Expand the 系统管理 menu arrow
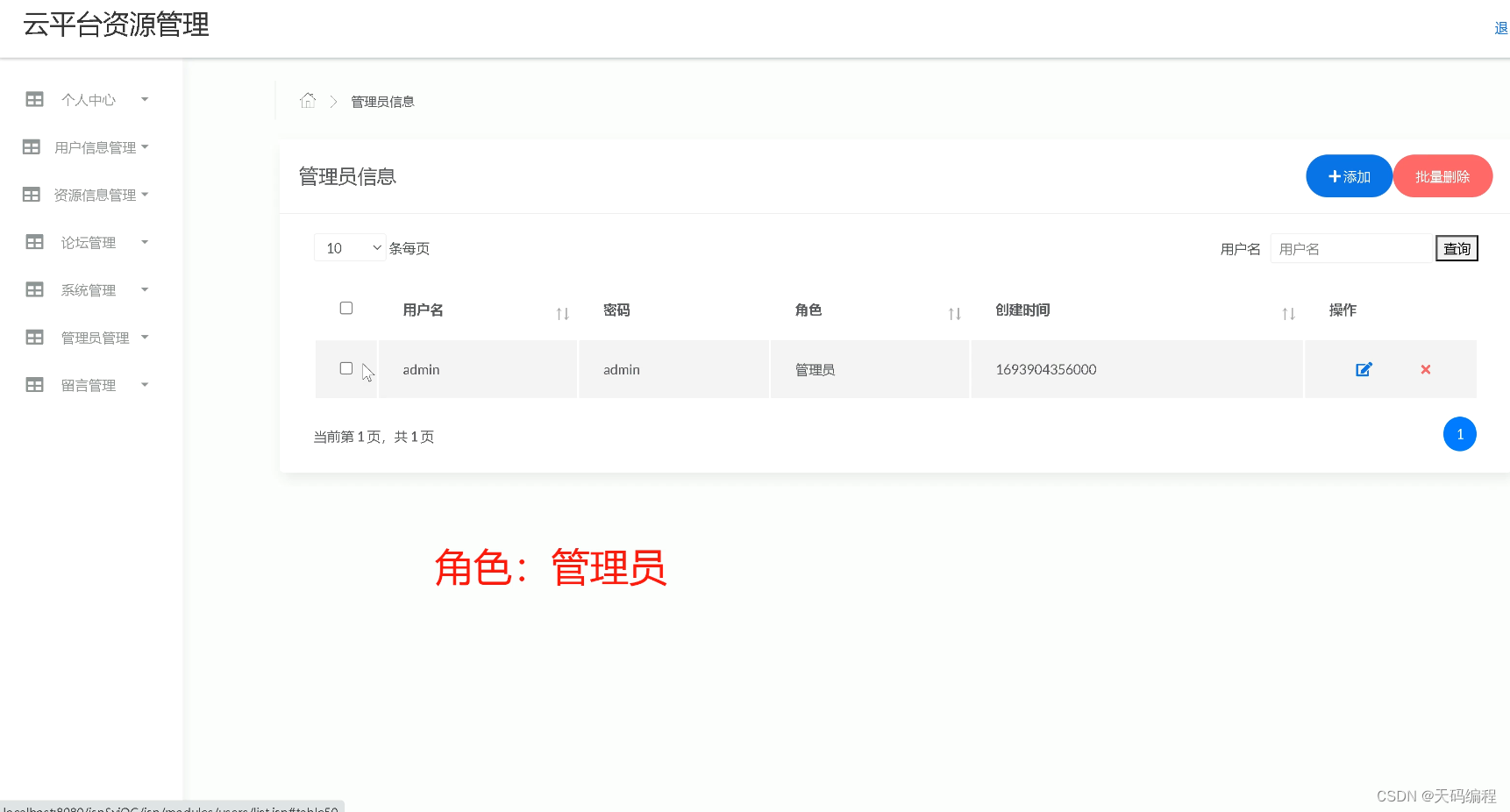The height and width of the screenshot is (812, 1510). click(145, 289)
